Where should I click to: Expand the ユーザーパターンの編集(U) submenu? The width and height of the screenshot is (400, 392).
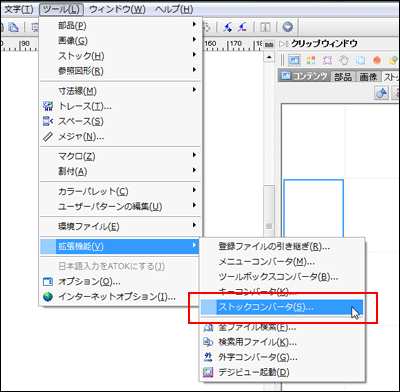click(x=121, y=206)
